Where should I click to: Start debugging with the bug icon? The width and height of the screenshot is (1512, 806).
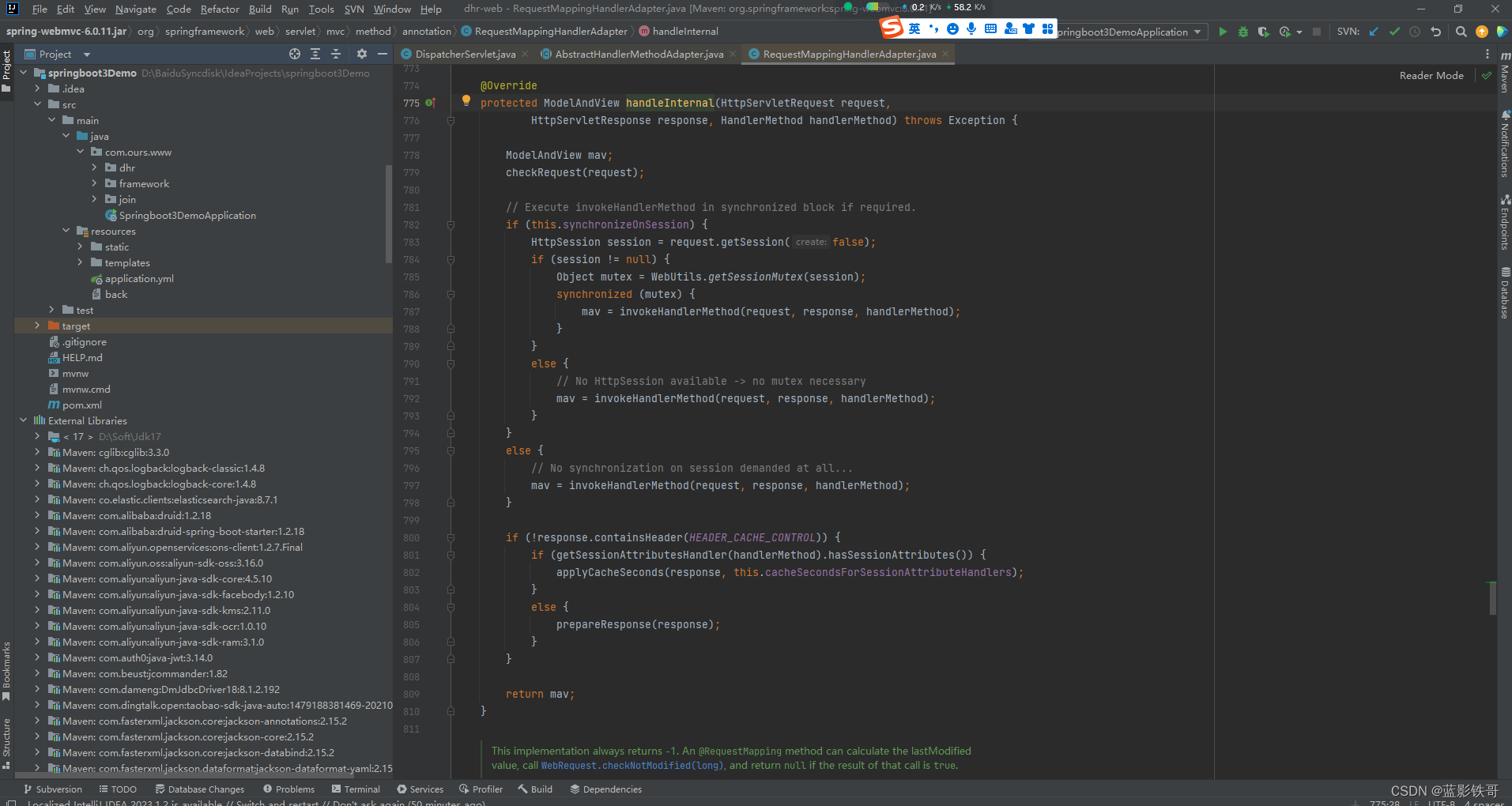[x=1243, y=32]
